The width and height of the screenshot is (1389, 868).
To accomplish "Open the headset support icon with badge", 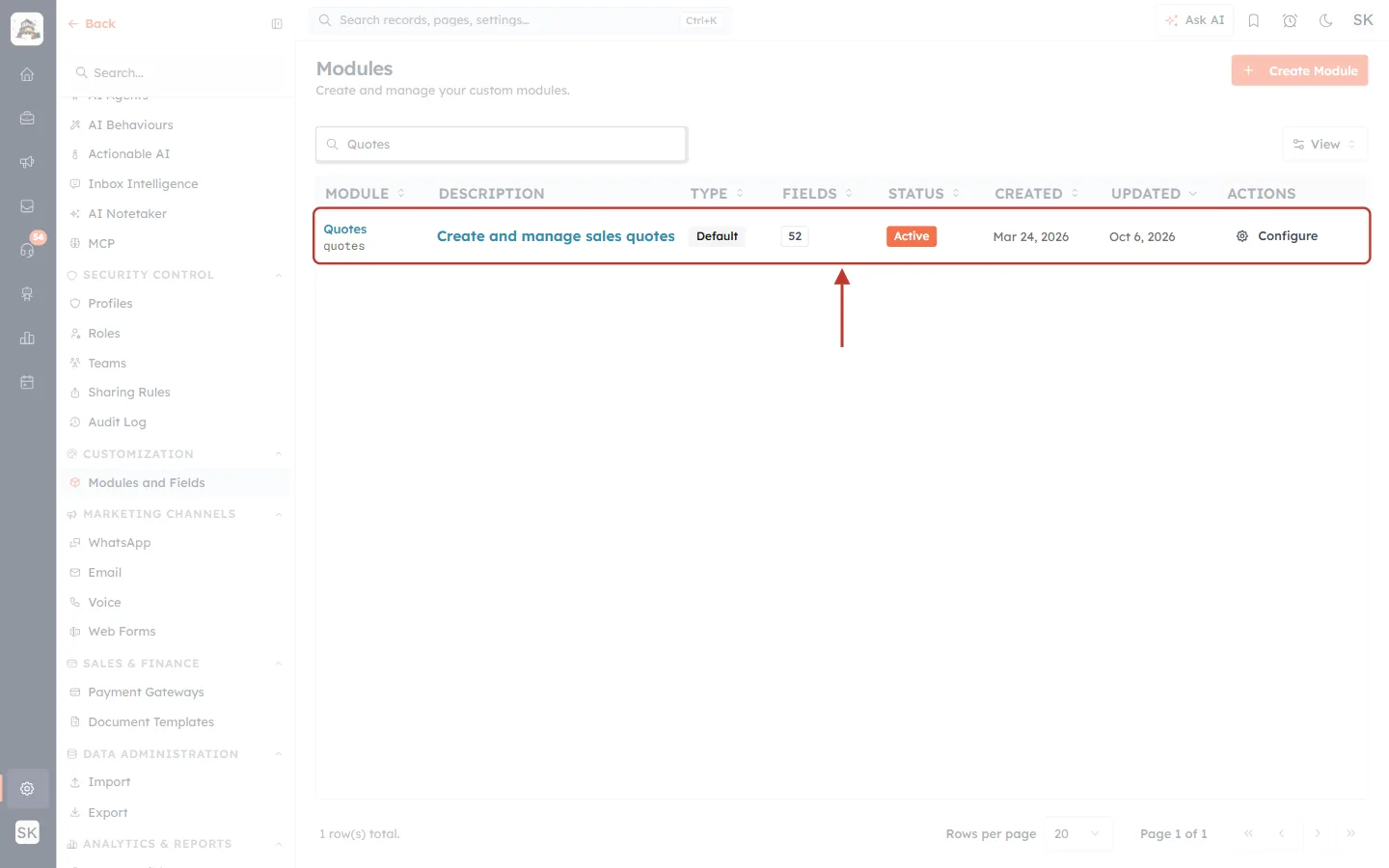I will tap(27, 250).
